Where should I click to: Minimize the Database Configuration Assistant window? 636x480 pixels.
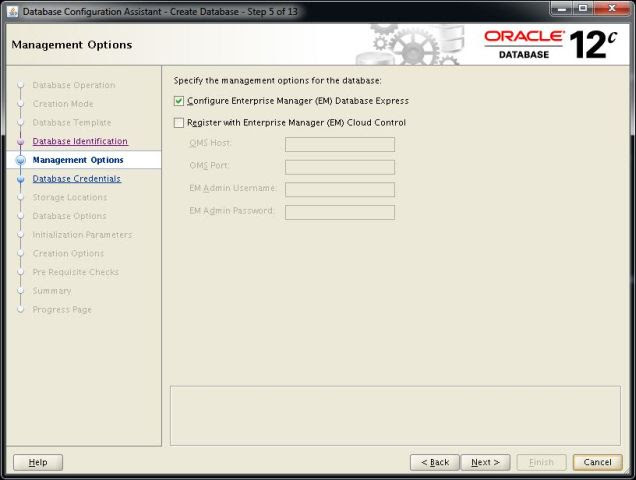[562, 9]
